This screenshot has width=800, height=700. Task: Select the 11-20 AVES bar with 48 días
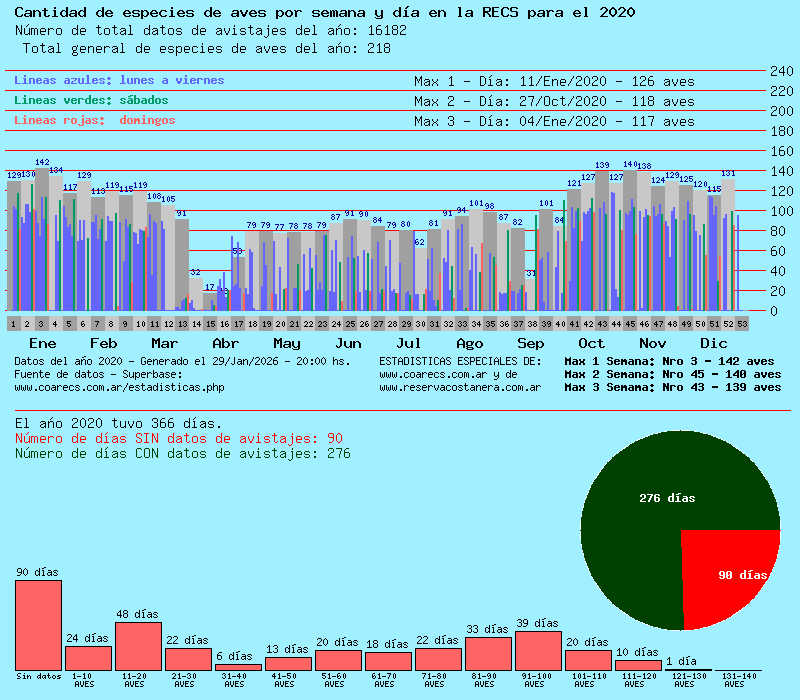coord(138,646)
